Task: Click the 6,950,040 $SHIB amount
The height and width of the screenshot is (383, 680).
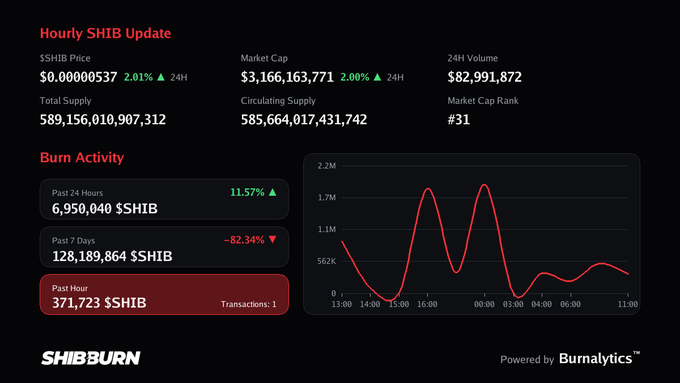Action: 105,209
